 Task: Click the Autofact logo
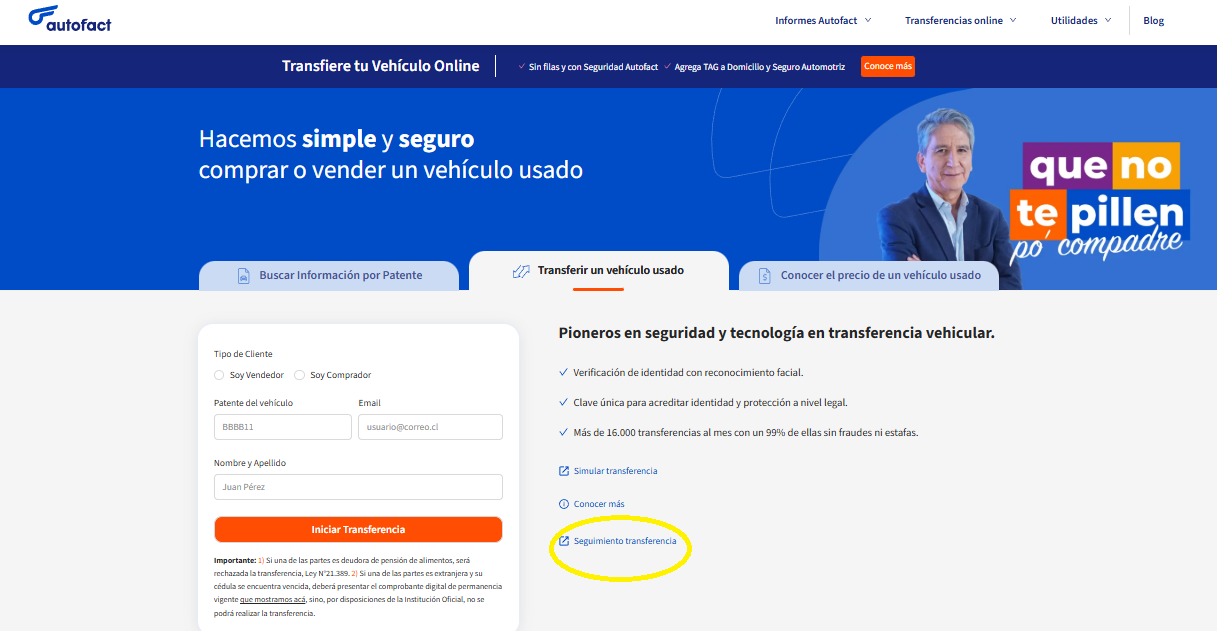point(70,18)
